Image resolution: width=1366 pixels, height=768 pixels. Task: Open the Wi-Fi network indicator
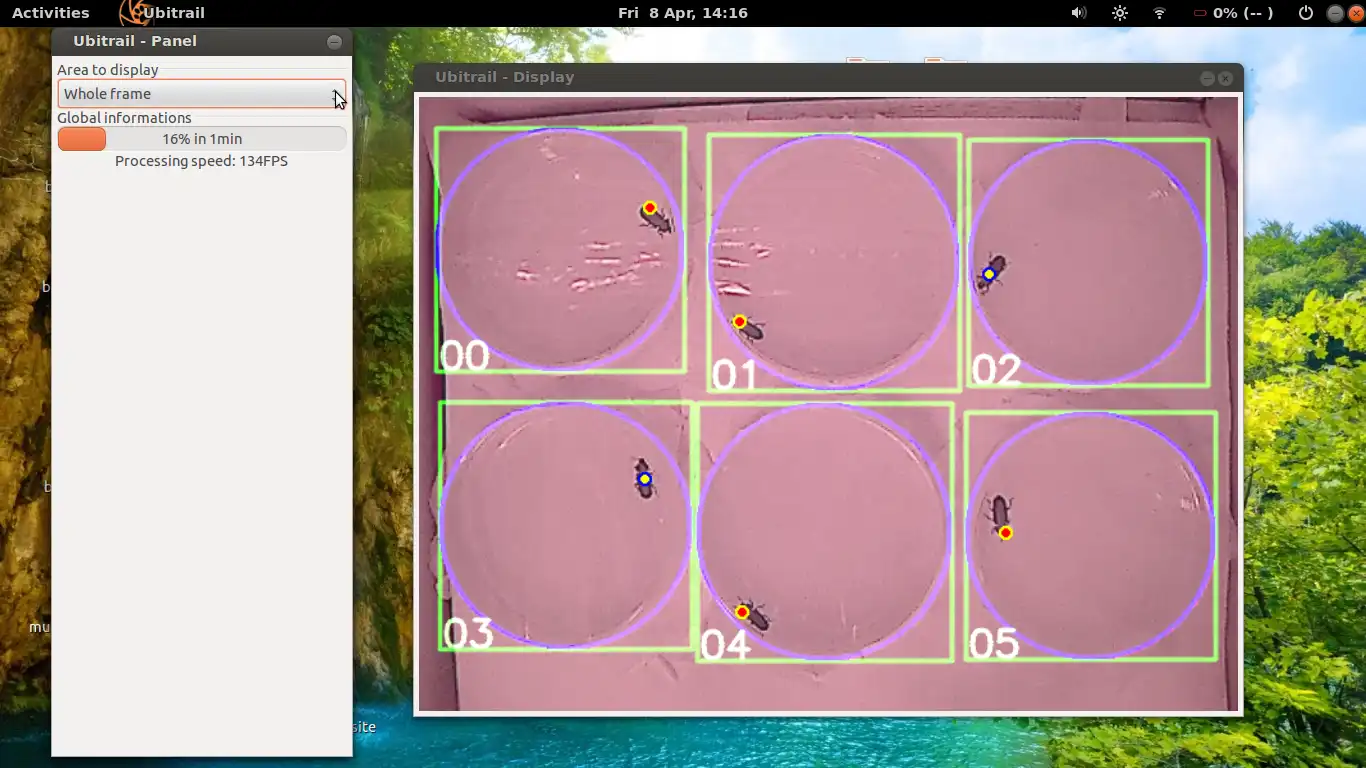click(x=1160, y=13)
